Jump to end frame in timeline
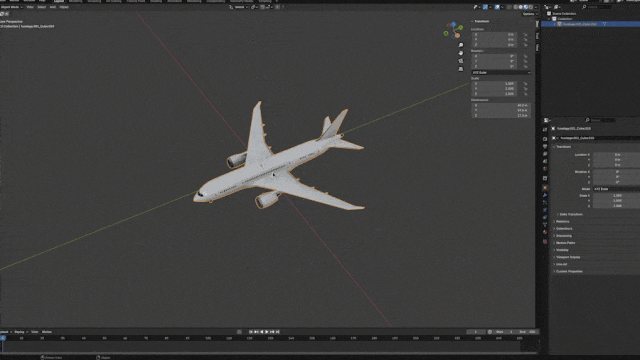Screen dimensions: 640x360 tap(278, 332)
